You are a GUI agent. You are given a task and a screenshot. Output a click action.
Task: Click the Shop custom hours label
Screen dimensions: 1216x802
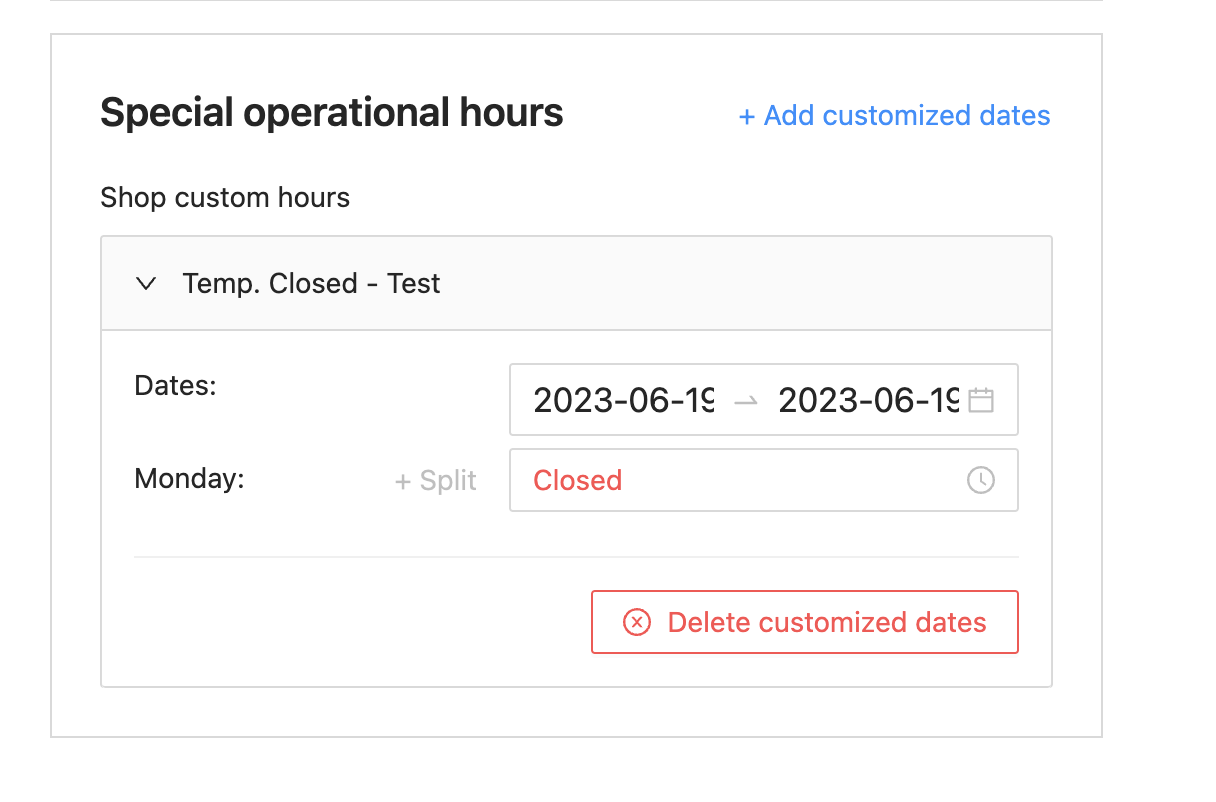pyautogui.click(x=225, y=198)
